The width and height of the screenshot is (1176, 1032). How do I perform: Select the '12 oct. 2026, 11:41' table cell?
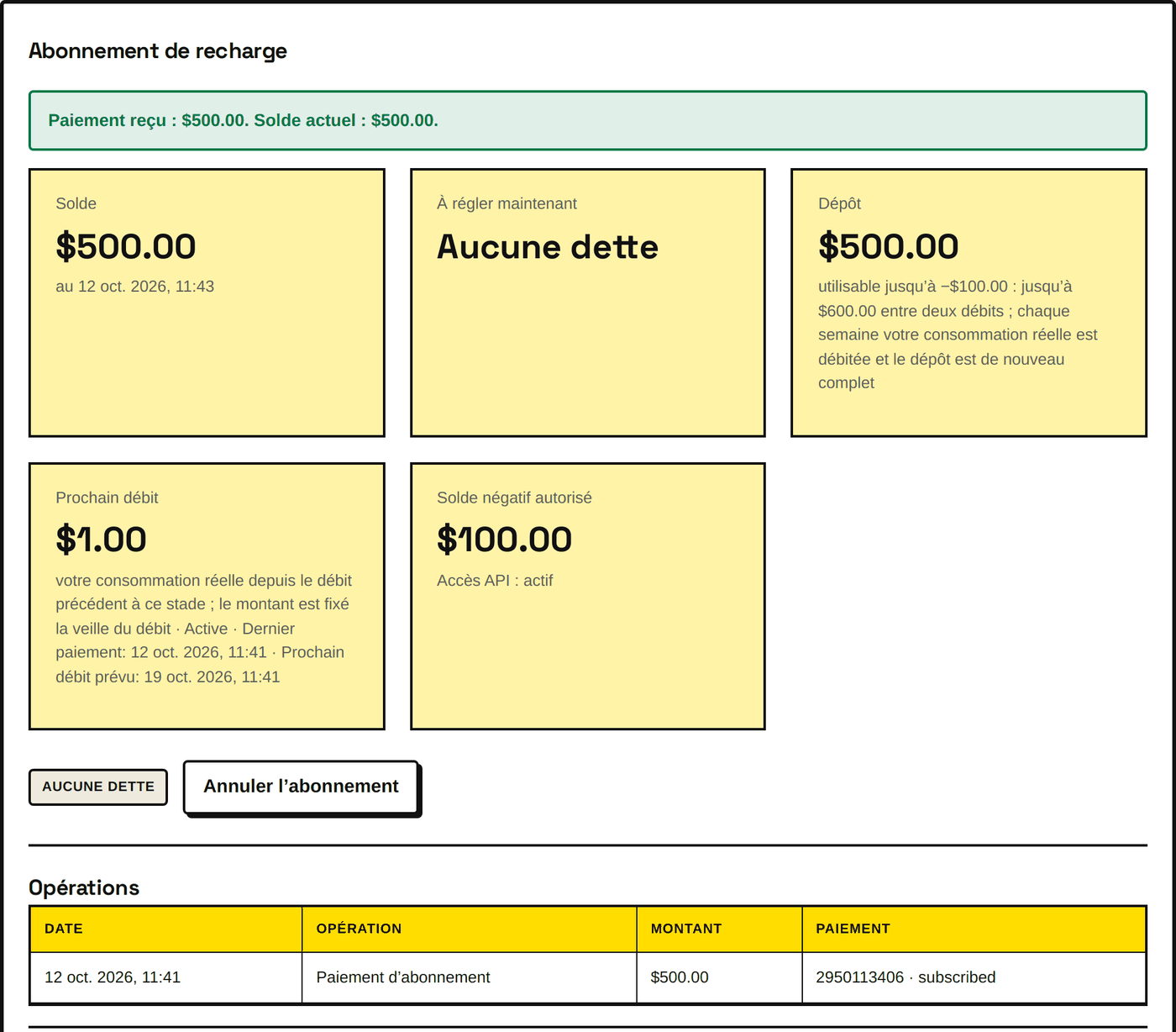[165, 977]
